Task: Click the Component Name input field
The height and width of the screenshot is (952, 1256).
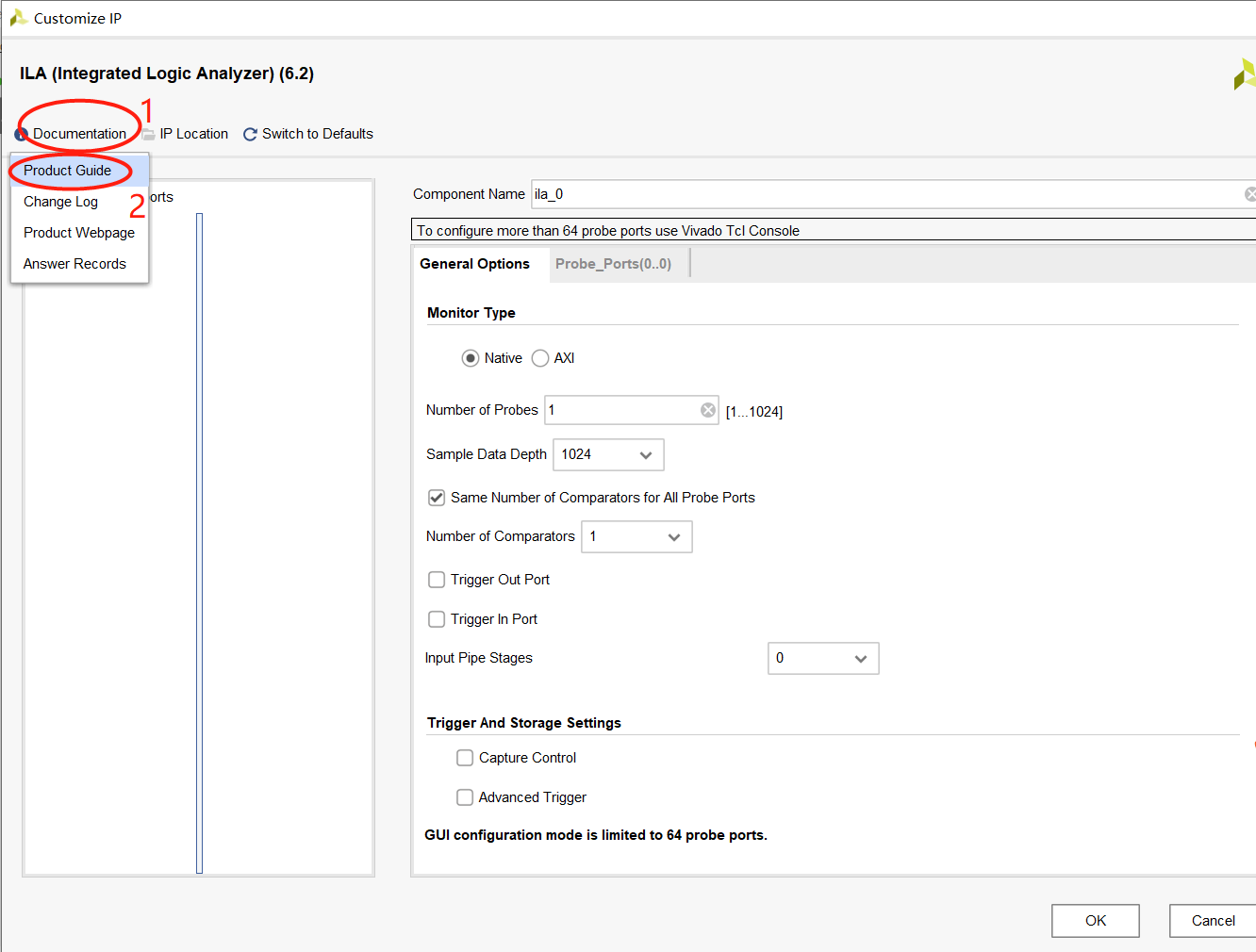Action: pos(894,194)
